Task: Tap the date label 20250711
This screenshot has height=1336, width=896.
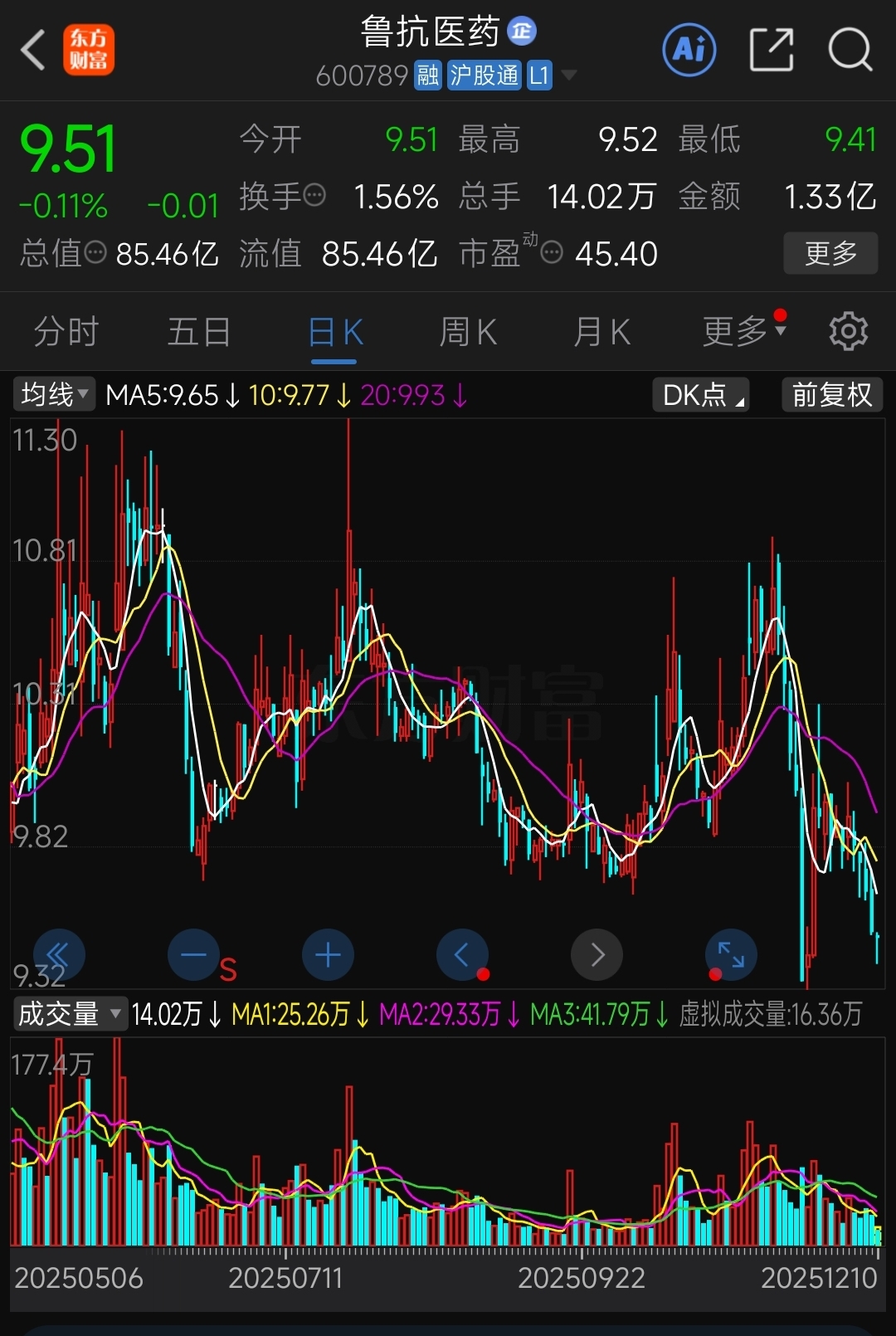Action: [285, 1278]
